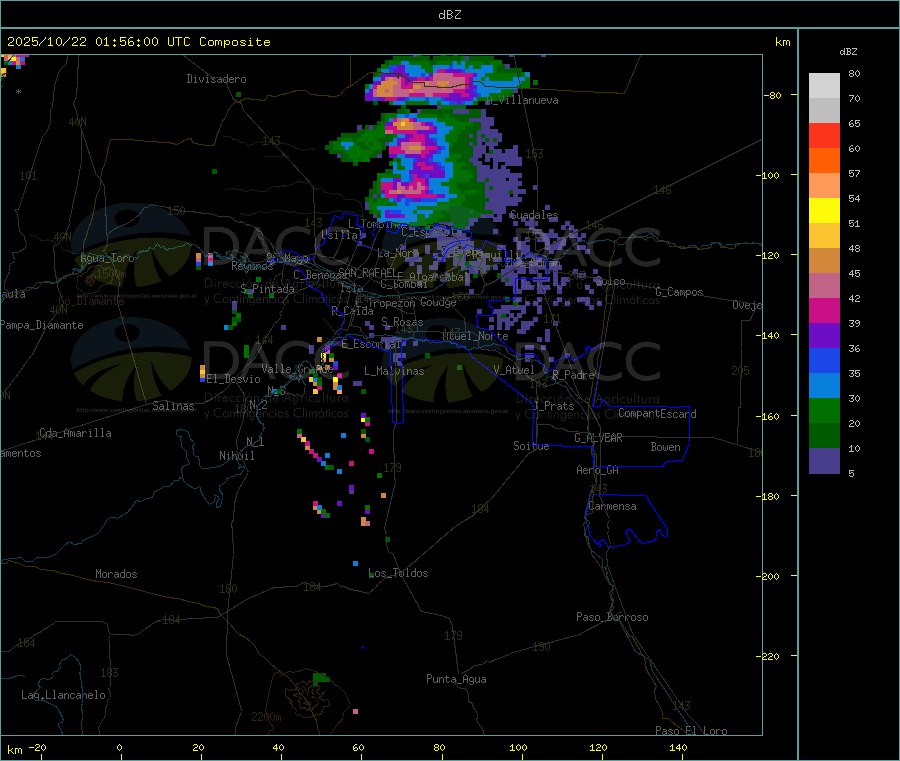The height and width of the screenshot is (761, 900).
Task: Click the 140 km x-axis tick label
Action: 678,747
